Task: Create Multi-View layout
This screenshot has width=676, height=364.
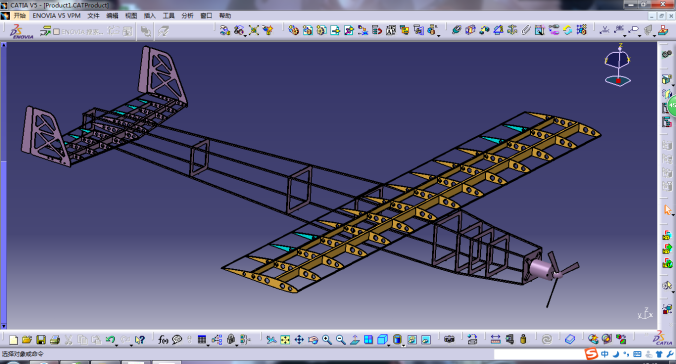Action: pyautogui.click(x=369, y=340)
